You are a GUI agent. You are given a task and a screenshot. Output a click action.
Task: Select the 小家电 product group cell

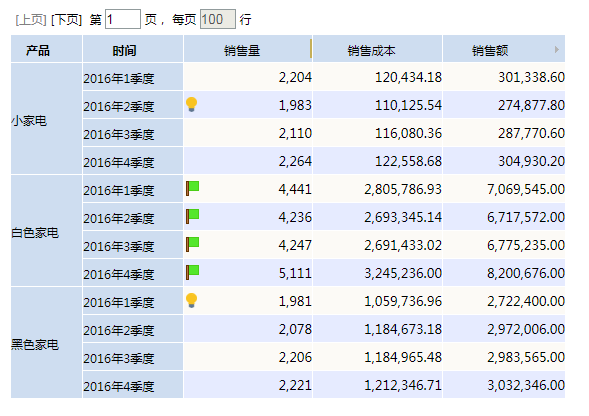click(x=46, y=119)
